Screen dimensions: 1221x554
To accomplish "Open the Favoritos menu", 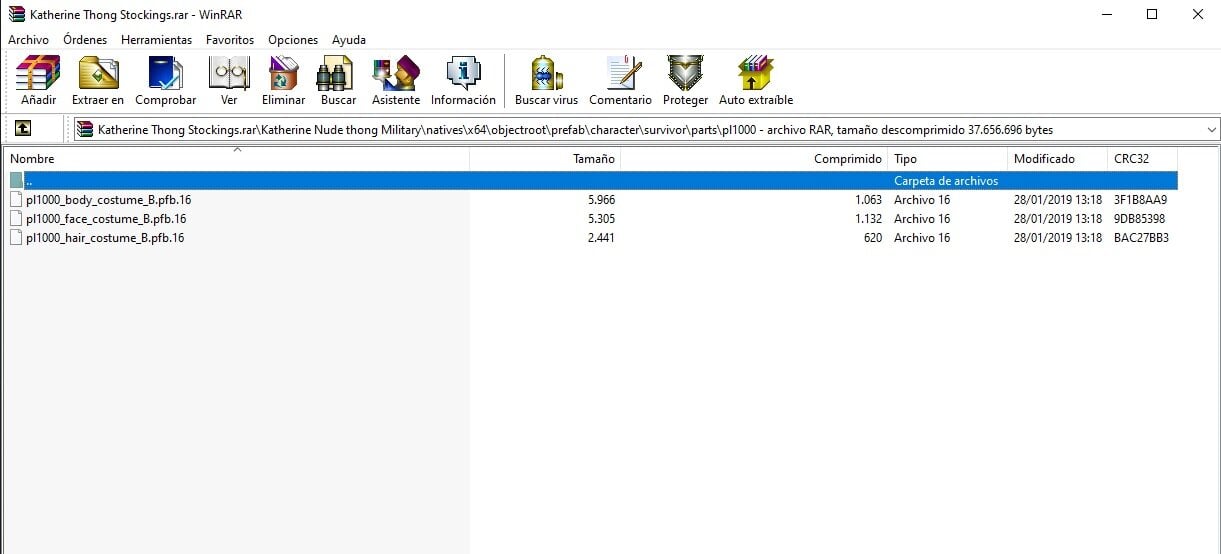I will (x=230, y=40).
